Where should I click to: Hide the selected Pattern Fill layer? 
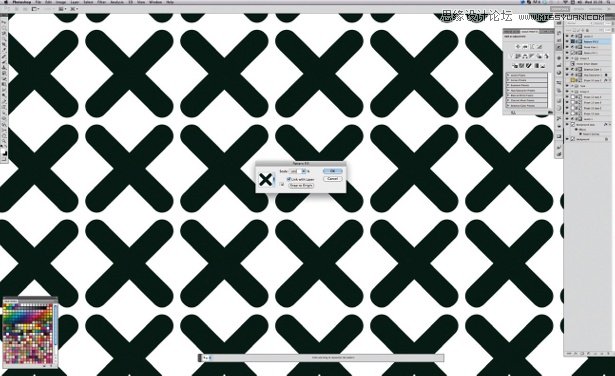coord(567,41)
